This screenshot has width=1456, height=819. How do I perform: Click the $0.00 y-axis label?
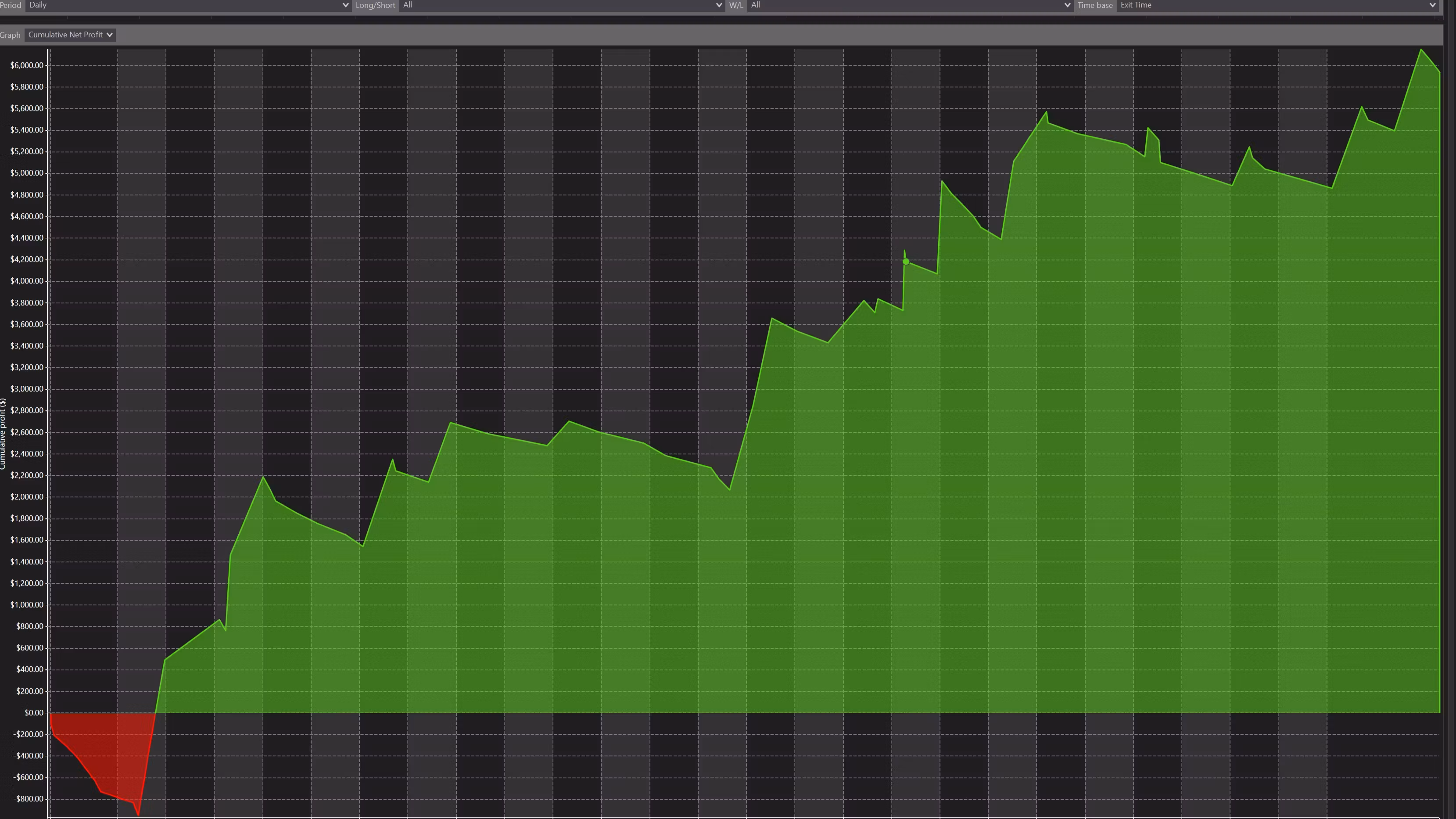(34, 713)
